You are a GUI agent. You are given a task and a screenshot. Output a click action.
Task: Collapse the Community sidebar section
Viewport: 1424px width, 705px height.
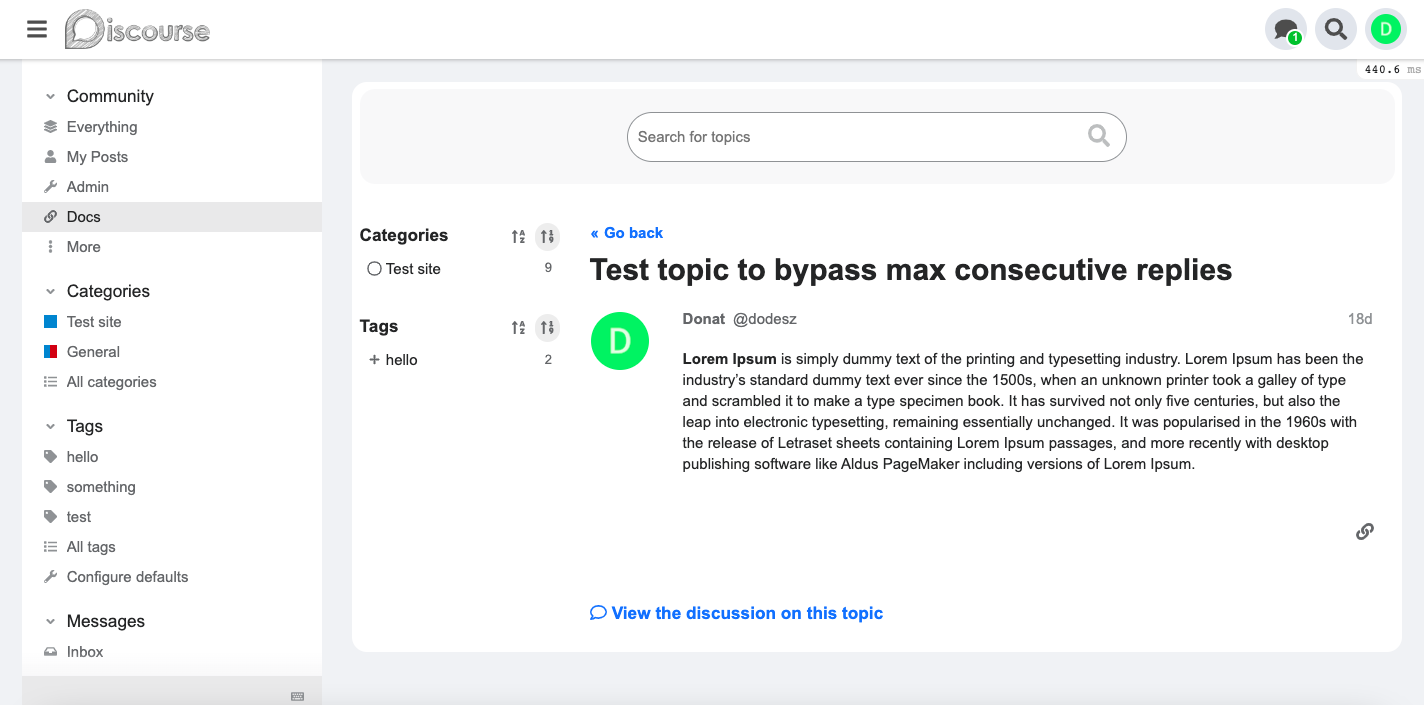point(50,97)
